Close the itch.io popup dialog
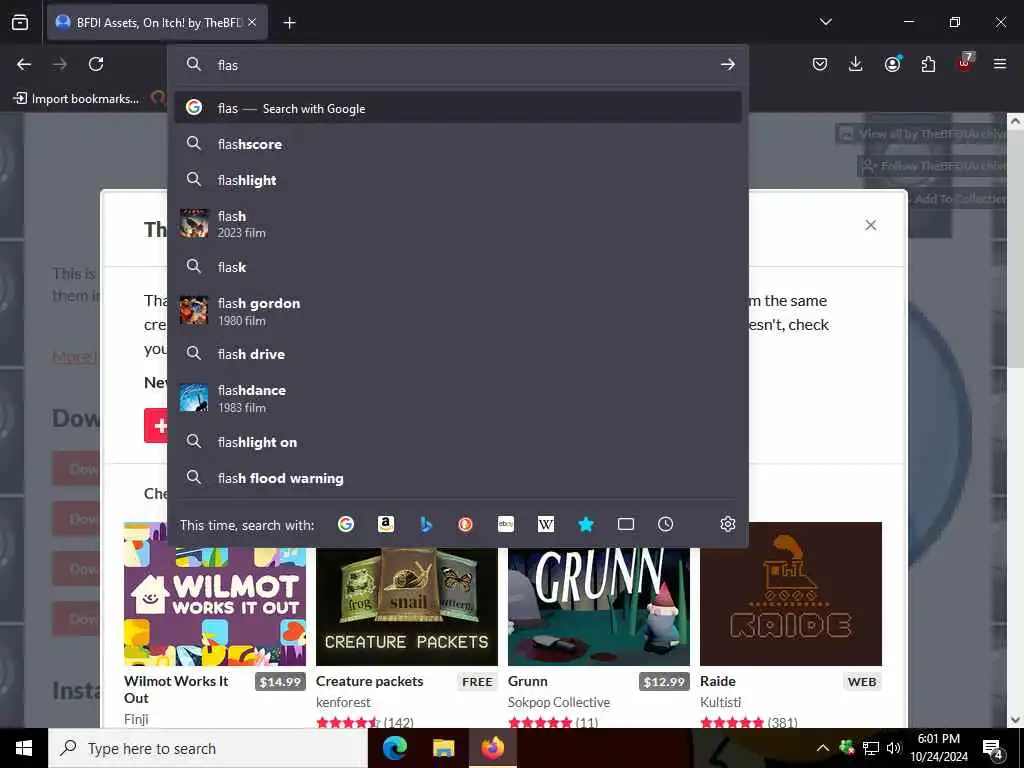This screenshot has height=768, width=1024. click(x=871, y=225)
